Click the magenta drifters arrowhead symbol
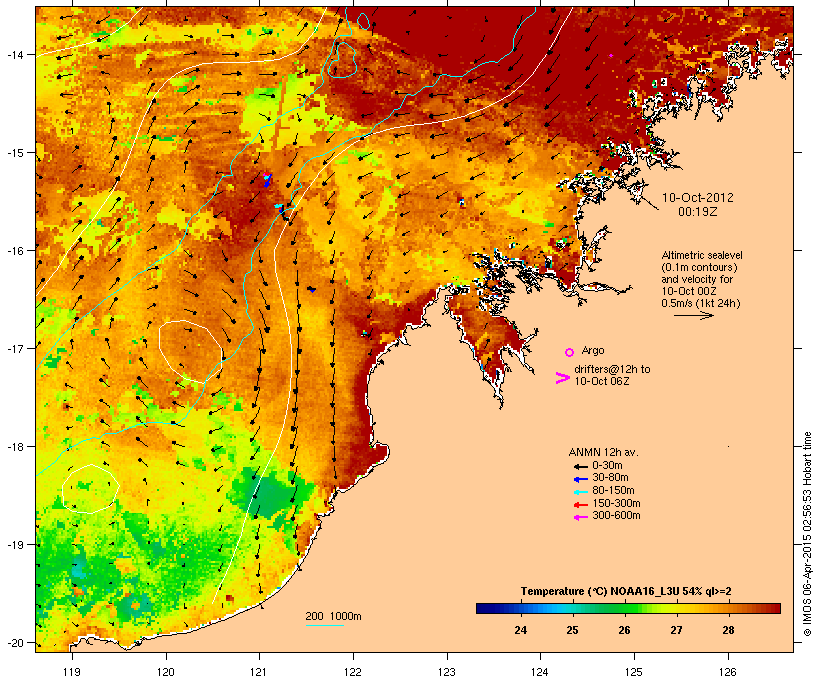The image size is (820, 680). click(563, 378)
